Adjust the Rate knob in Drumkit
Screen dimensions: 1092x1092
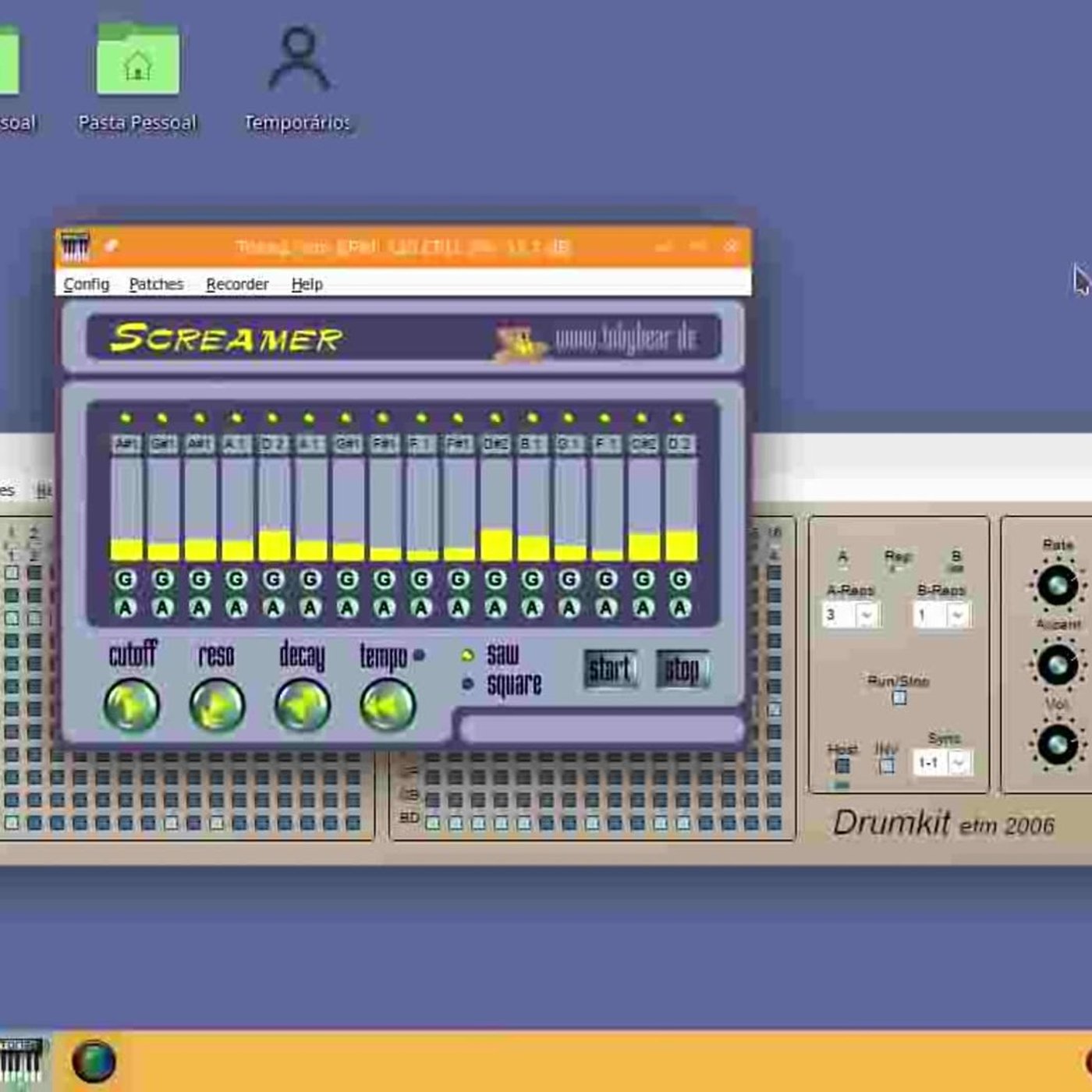pos(1058,585)
